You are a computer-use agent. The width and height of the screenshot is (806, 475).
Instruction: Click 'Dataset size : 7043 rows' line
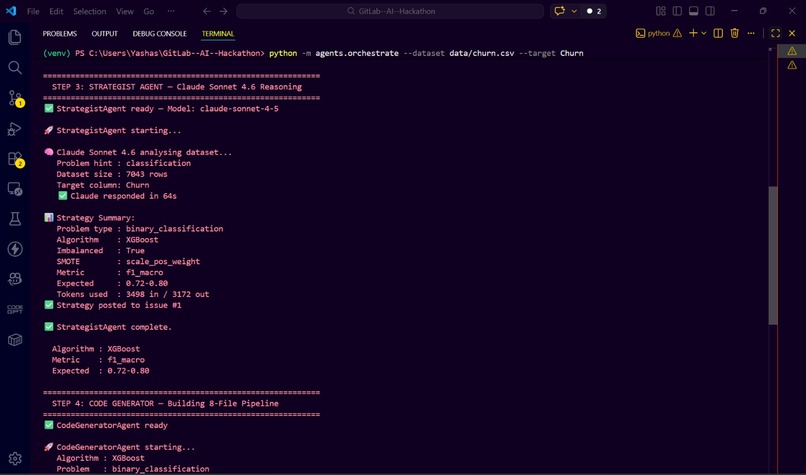pyautogui.click(x=112, y=174)
